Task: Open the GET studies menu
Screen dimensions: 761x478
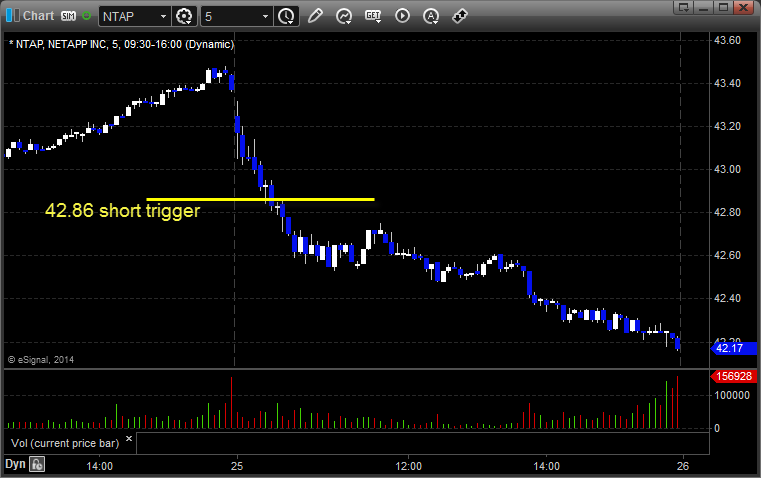Action: pos(373,16)
